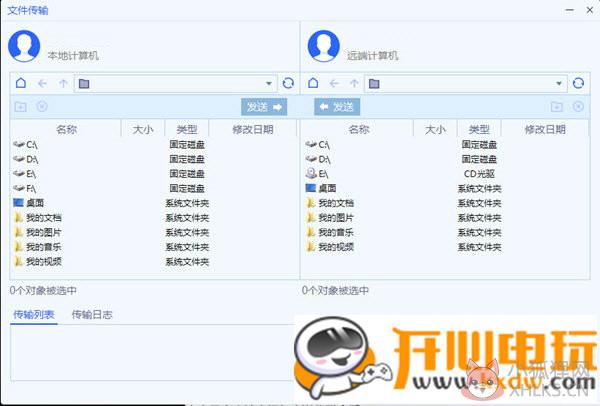The height and width of the screenshot is (406, 600).
Task: Sort remote list by 类型 column
Action: (479, 129)
